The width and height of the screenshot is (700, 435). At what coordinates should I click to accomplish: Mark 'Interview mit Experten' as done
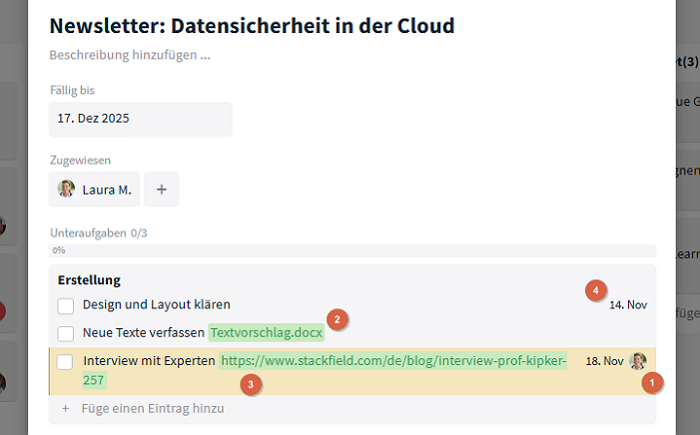coord(66,361)
